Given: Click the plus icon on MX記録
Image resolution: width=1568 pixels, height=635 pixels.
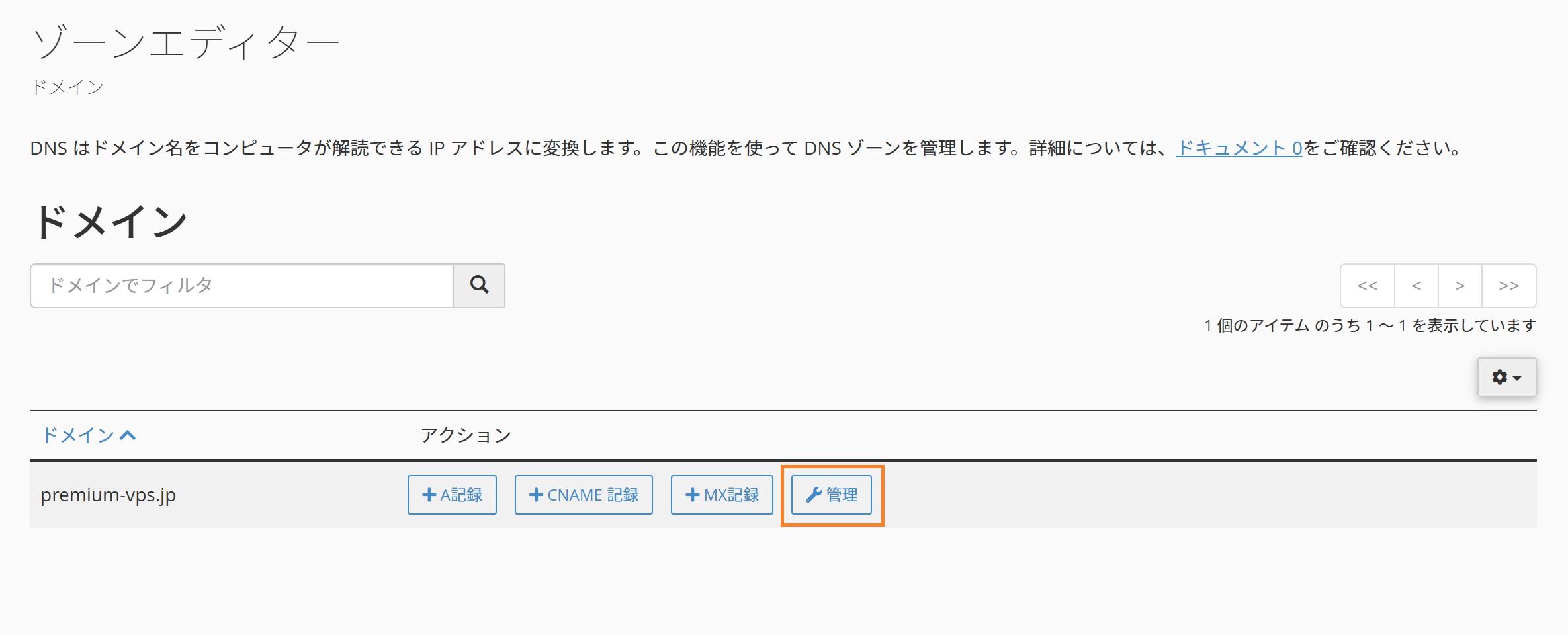Looking at the screenshot, I should pyautogui.click(x=693, y=495).
